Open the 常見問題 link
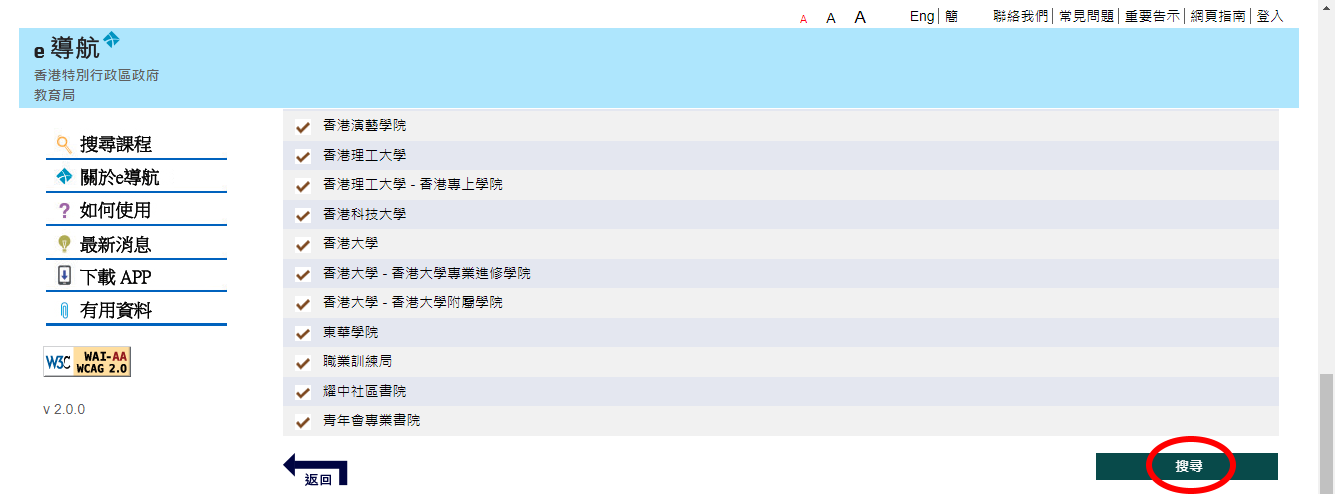This screenshot has height=494, width=1335. [x=1085, y=16]
